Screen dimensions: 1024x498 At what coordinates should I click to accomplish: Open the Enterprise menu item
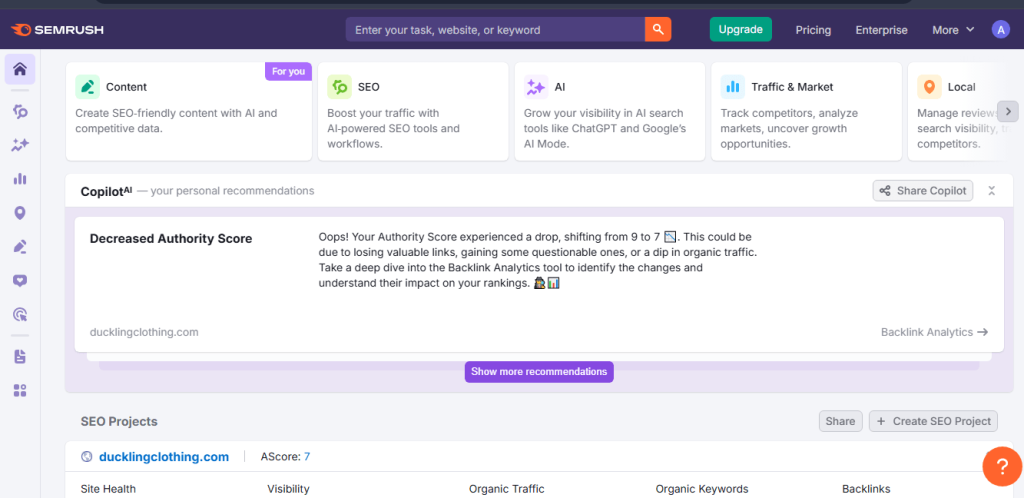click(882, 30)
